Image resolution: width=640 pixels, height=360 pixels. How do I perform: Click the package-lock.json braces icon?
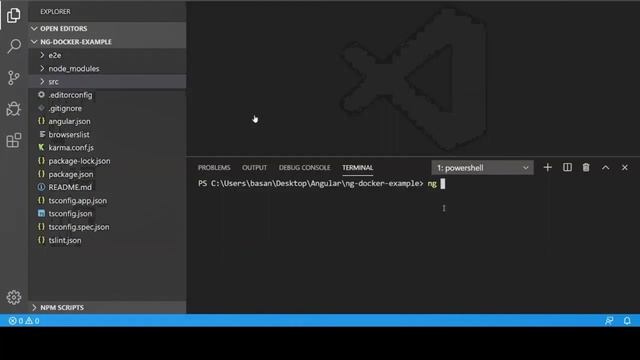pos(41,161)
